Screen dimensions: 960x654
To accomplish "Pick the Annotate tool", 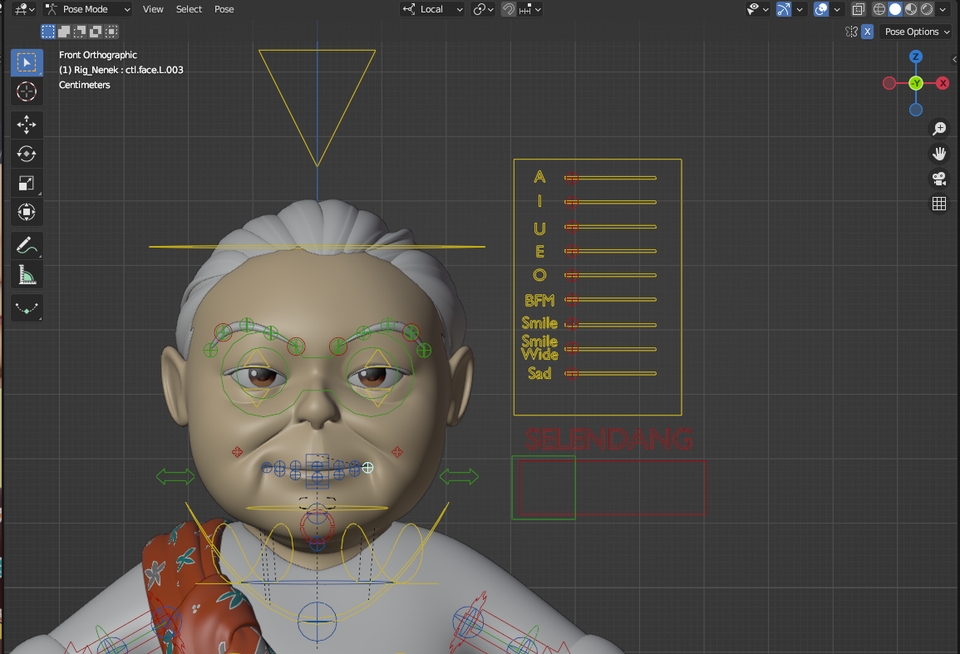I will click(27, 244).
